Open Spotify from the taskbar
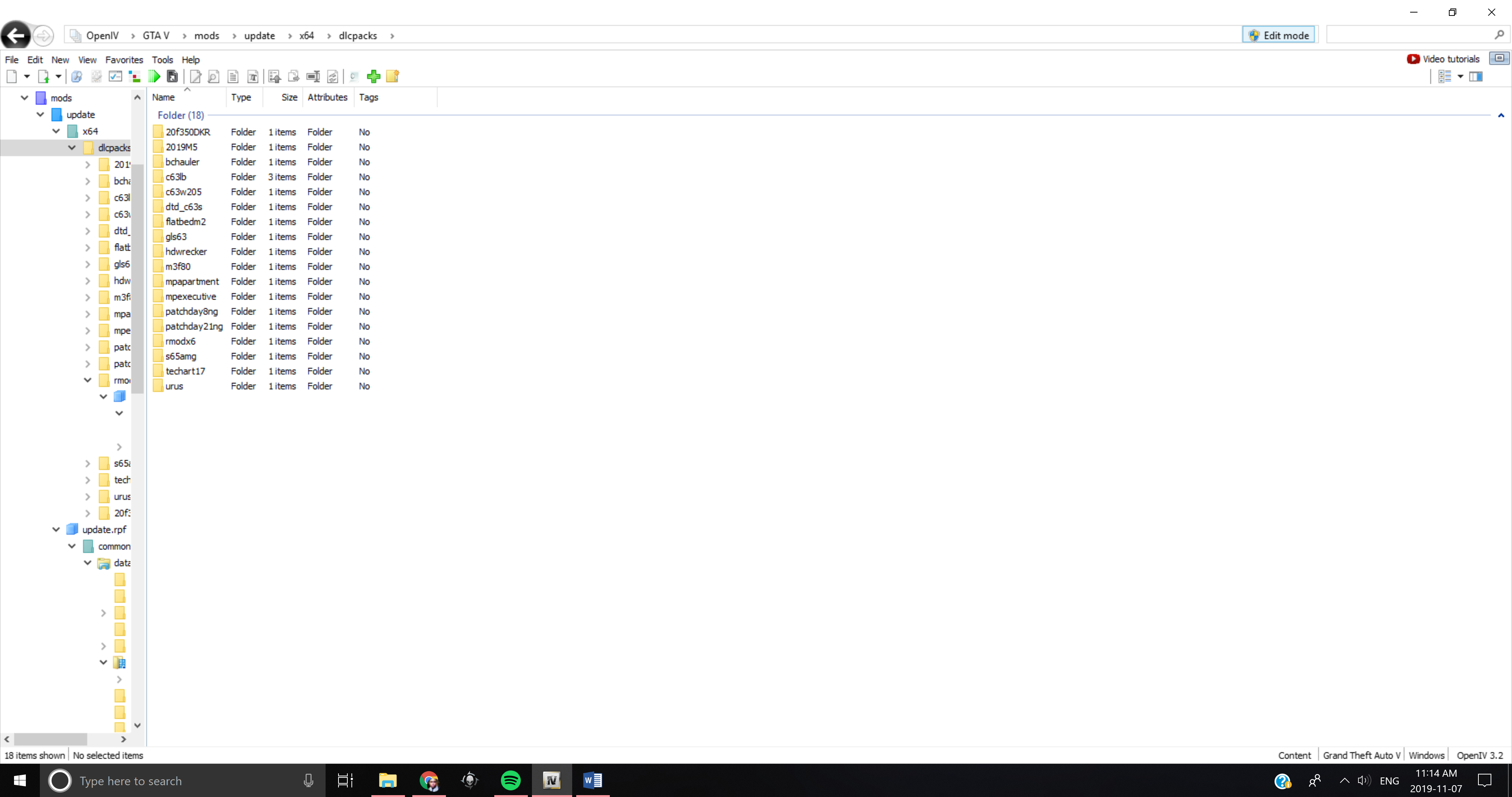1512x797 pixels. click(511, 780)
